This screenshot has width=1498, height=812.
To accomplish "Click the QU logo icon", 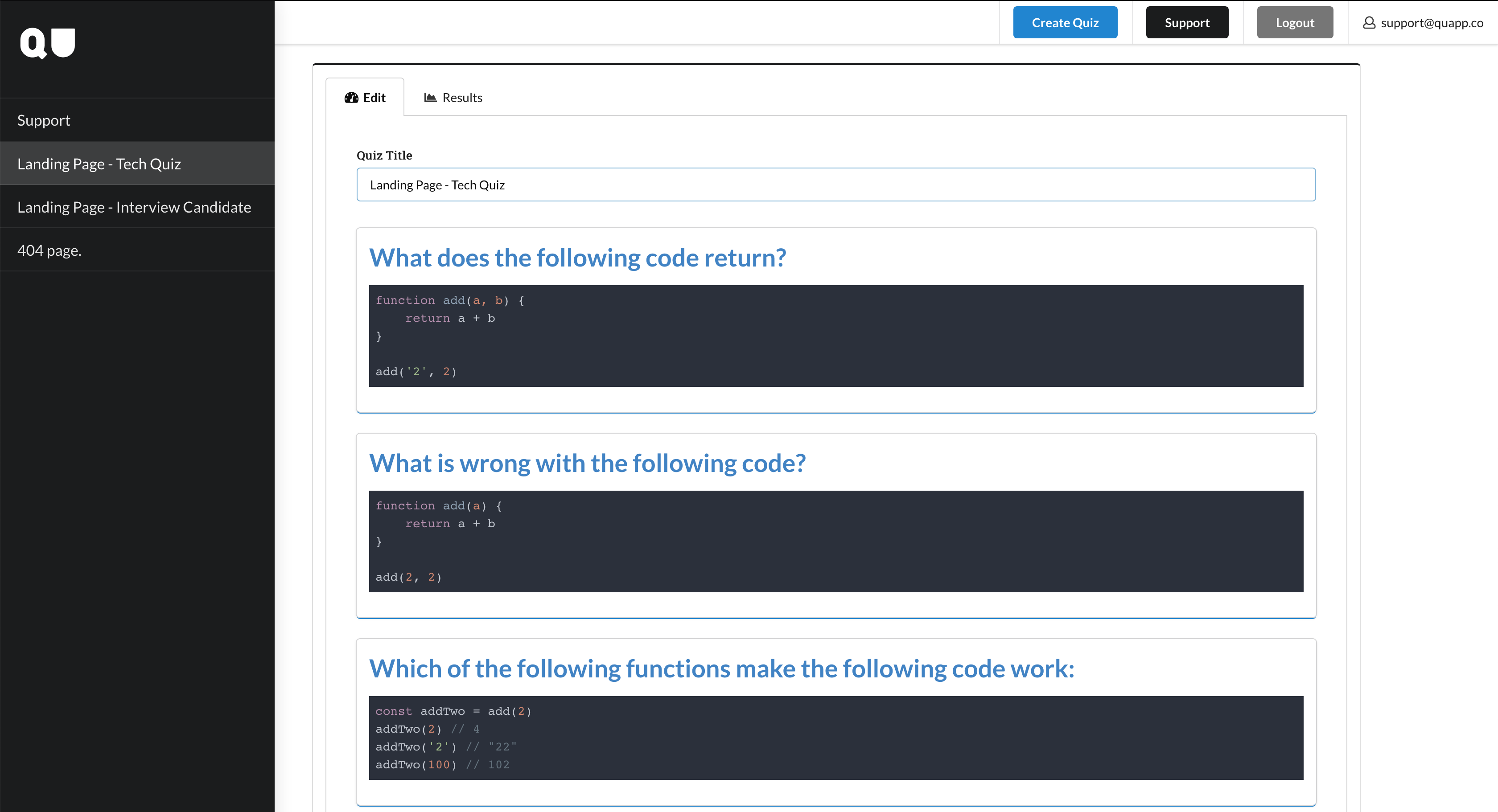I will 48,43.
